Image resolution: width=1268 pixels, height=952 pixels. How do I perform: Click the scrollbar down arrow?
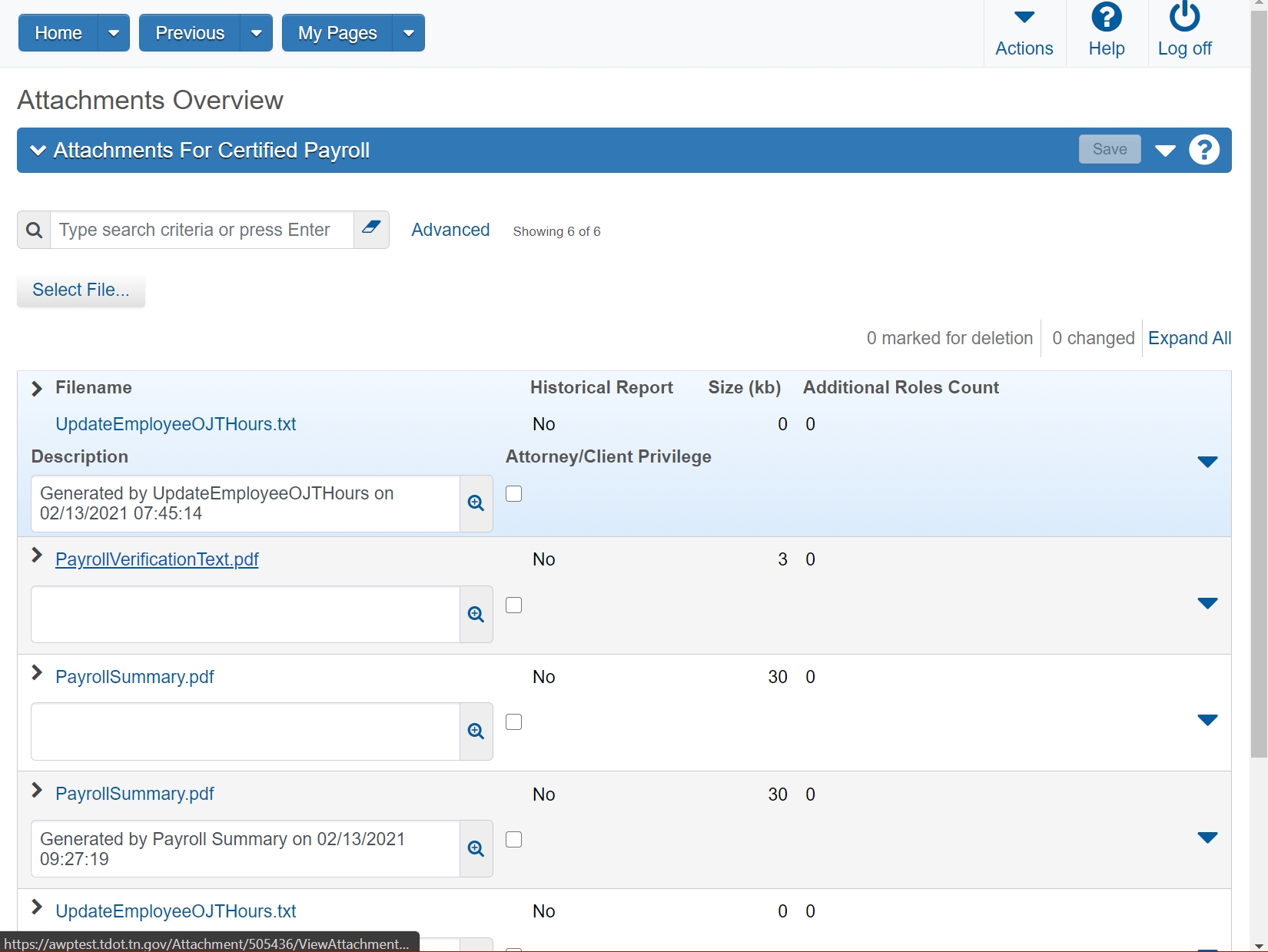[x=1259, y=945]
